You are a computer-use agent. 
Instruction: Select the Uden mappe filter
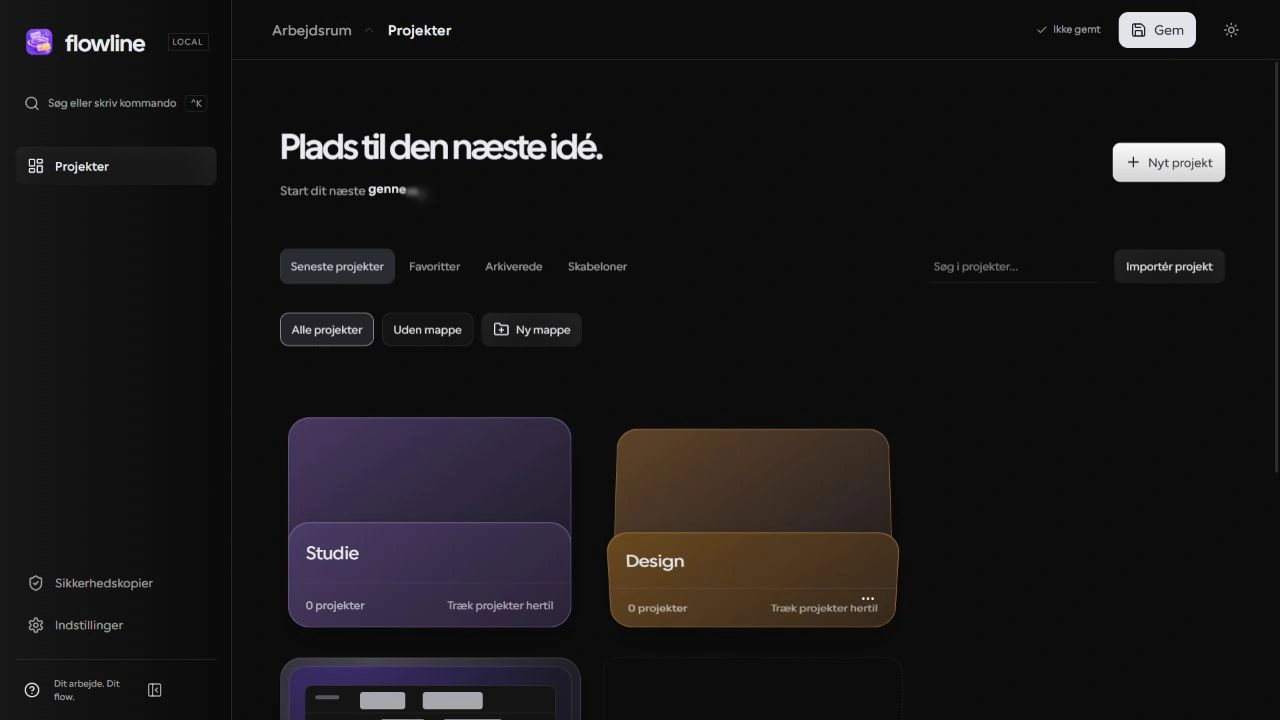[x=428, y=330]
